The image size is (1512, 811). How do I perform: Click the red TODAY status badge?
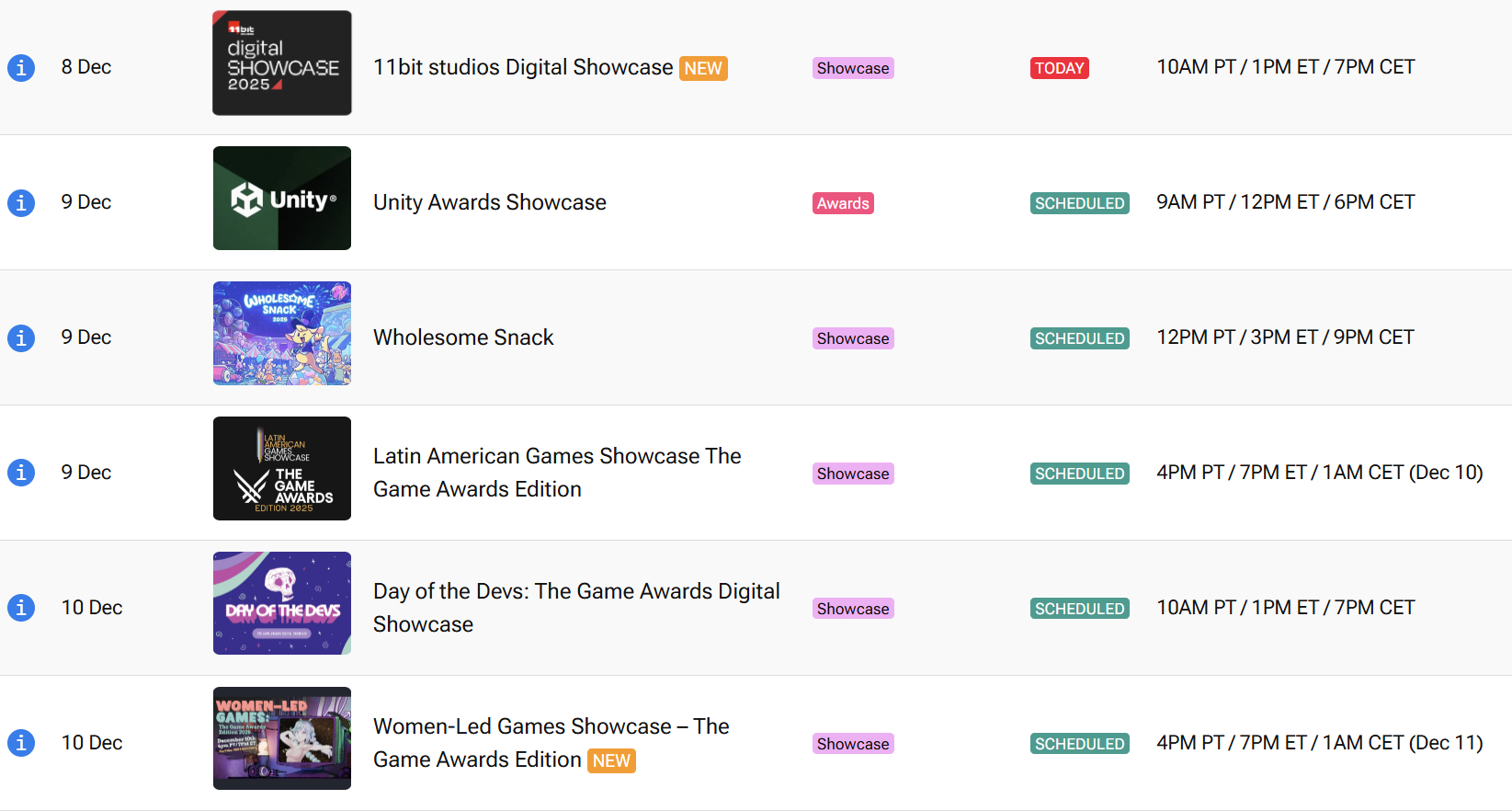pos(1060,68)
